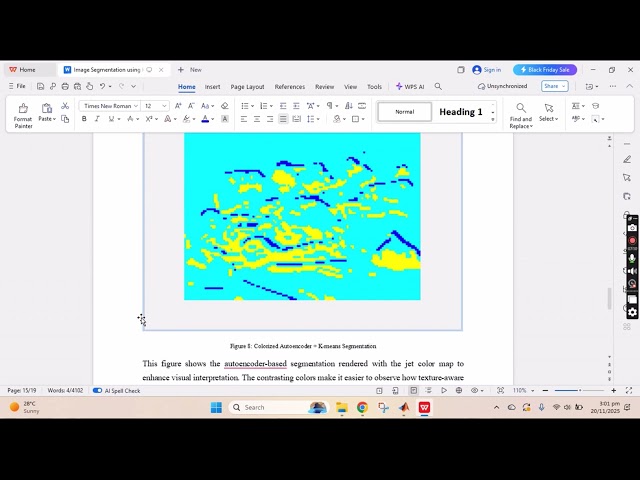Open Google Chrome from the taskbar
The width and height of the screenshot is (640, 480).
[362, 407]
